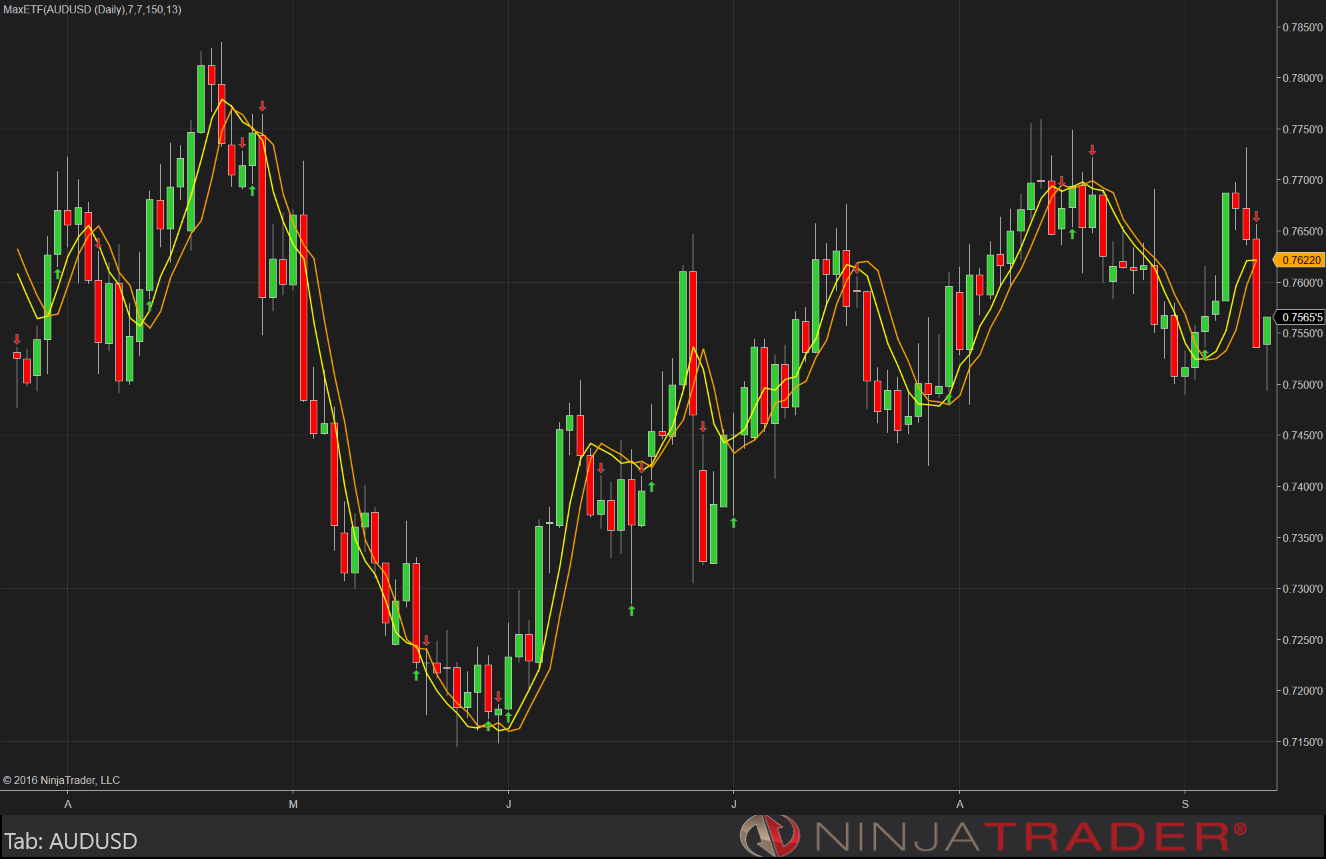Select the 0.7565'5 current price marker

pos(1301,317)
